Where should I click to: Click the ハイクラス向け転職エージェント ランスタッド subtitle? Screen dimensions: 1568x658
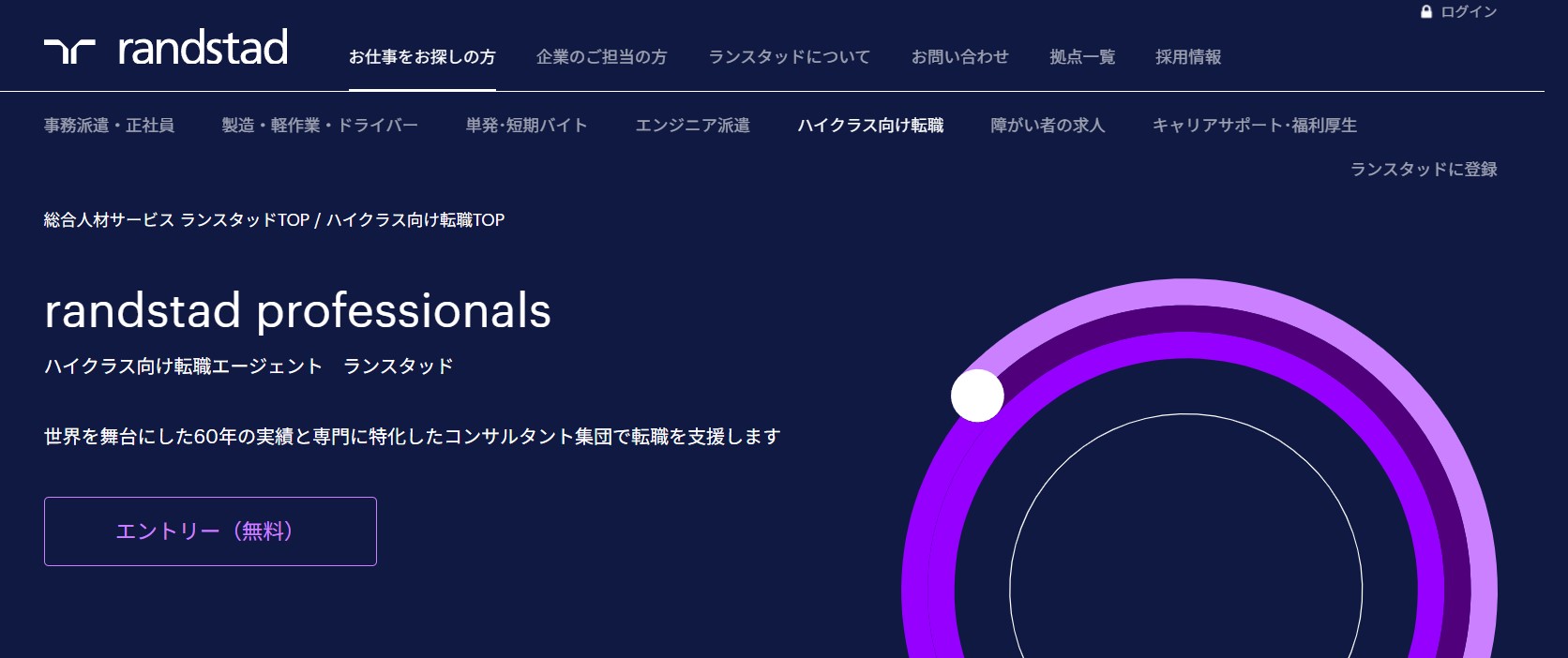click(249, 366)
